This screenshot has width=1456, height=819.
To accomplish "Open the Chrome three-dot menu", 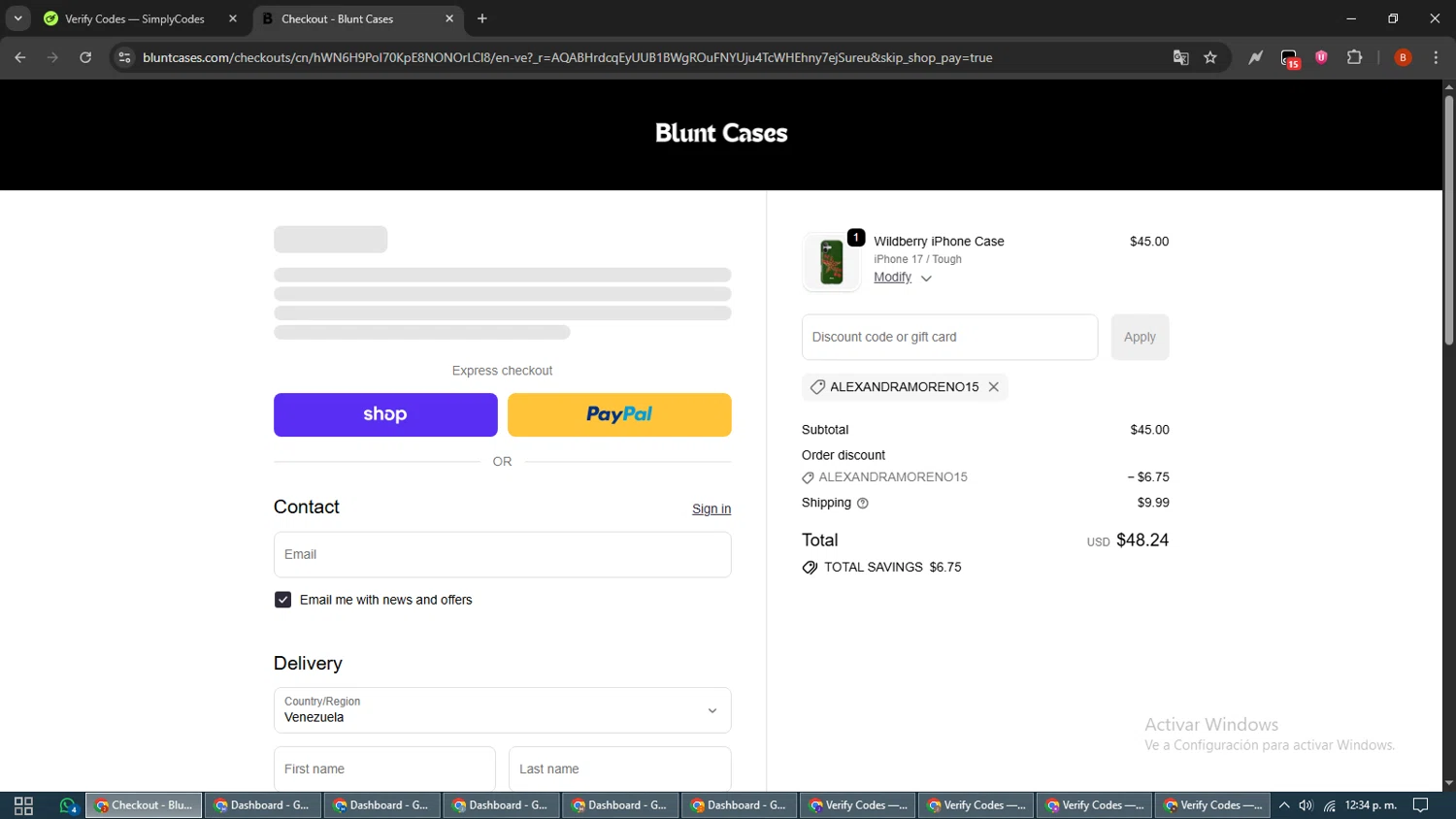I will pyautogui.click(x=1436, y=57).
